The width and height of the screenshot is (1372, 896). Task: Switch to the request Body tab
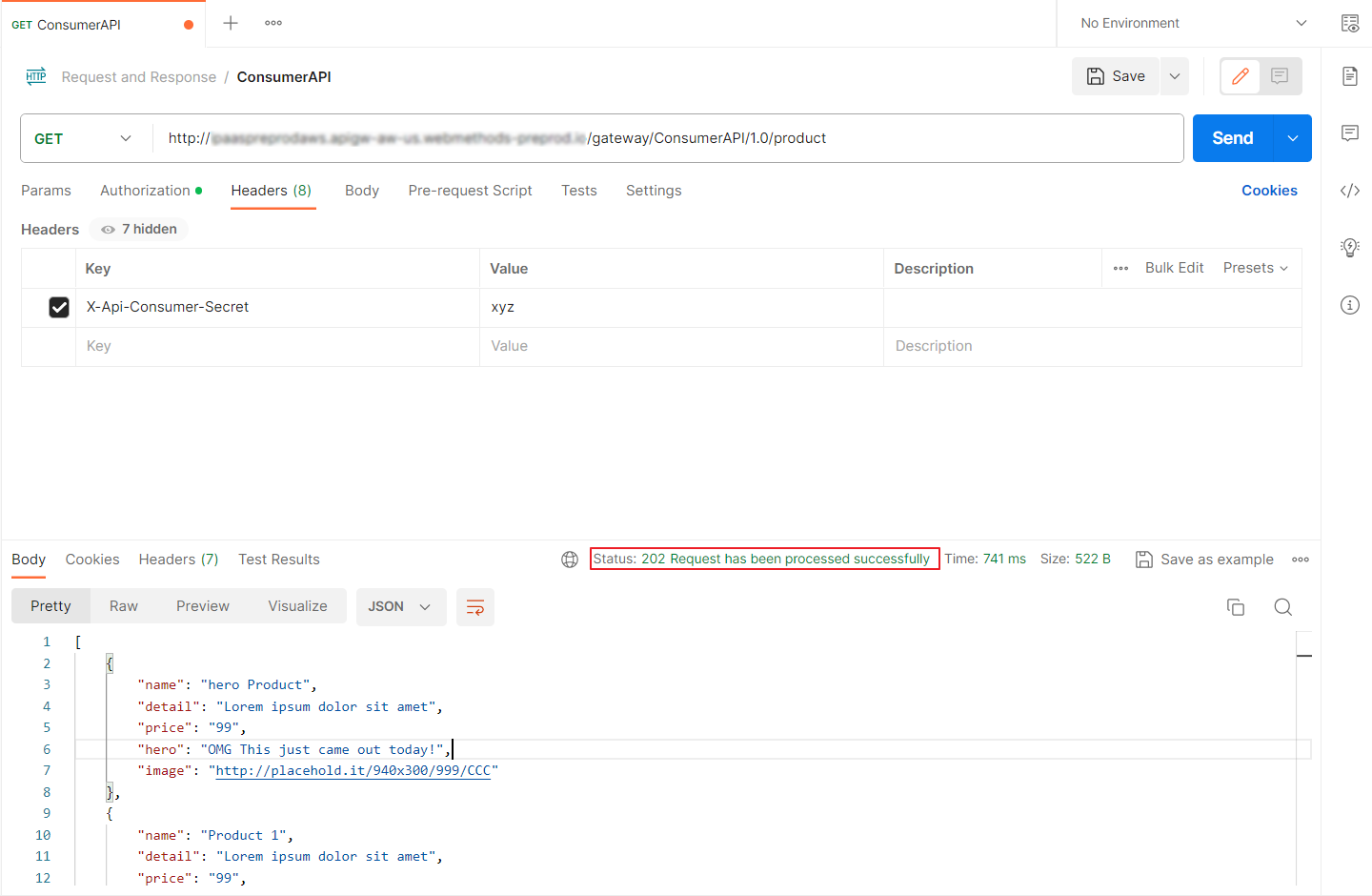point(362,191)
